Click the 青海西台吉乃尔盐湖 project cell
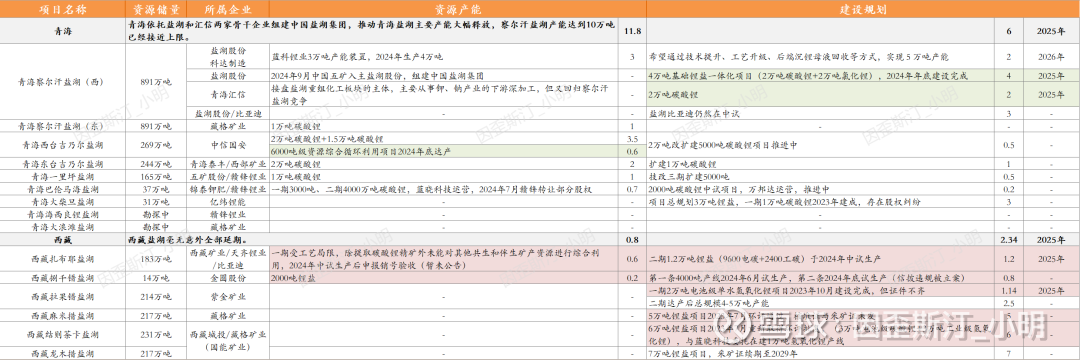The height and width of the screenshot is (360, 1080). pyautogui.click(x=63, y=145)
